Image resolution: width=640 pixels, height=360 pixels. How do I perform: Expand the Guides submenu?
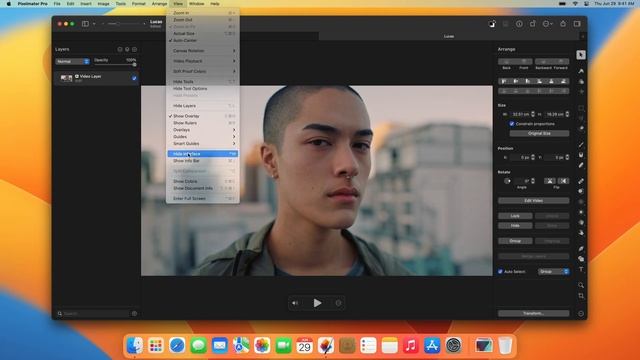pyautogui.click(x=202, y=137)
